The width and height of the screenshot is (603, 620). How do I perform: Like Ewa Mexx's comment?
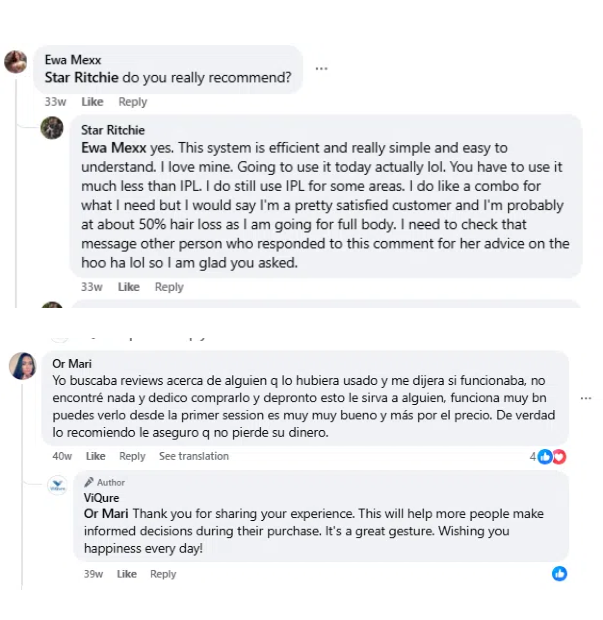click(92, 102)
